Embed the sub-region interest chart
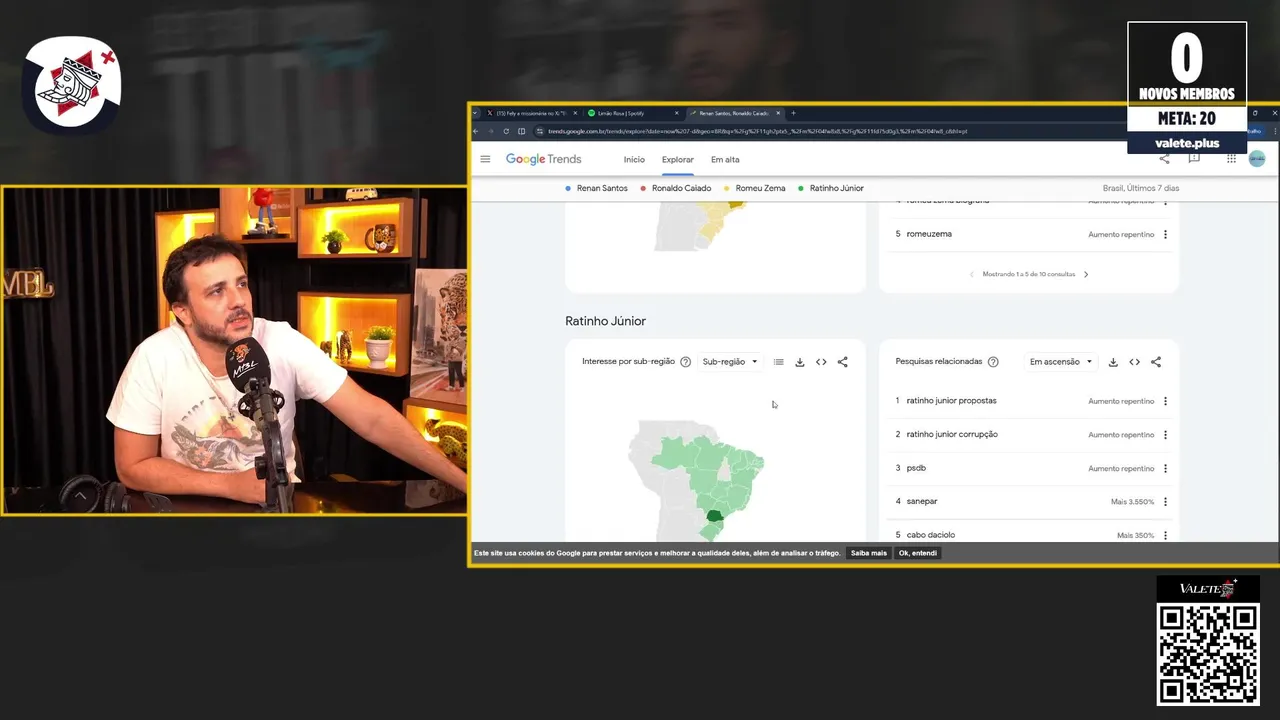This screenshot has width=1280, height=720. 821,362
